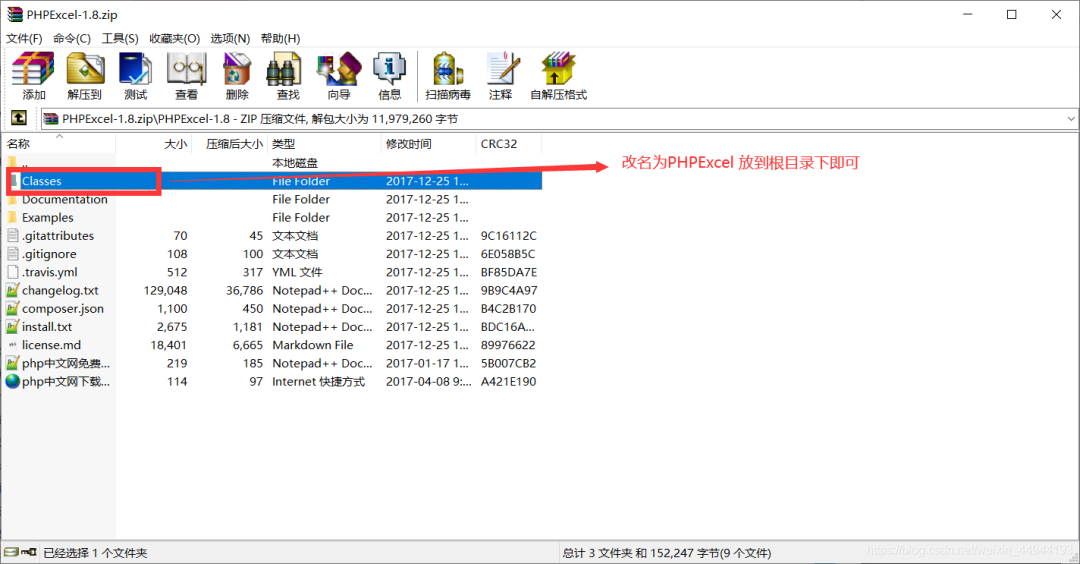Click the drive icon in status bar
1080x564 pixels.
[x=11, y=552]
